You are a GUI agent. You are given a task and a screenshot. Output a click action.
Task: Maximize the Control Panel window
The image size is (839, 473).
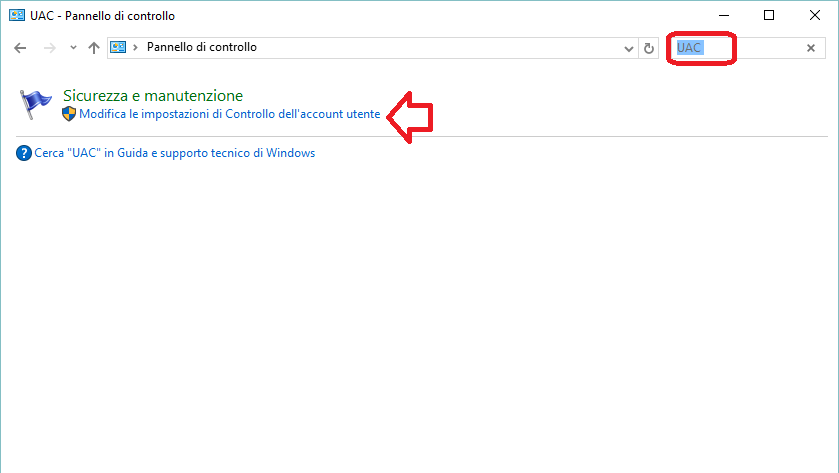pyautogui.click(x=769, y=16)
